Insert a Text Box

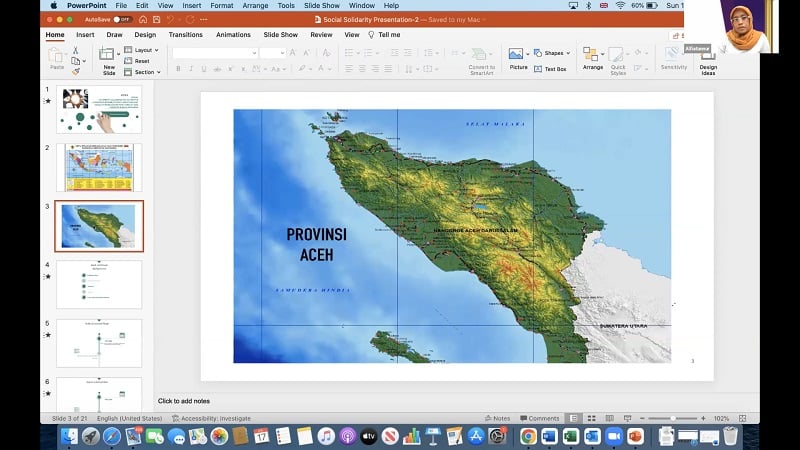pos(551,69)
